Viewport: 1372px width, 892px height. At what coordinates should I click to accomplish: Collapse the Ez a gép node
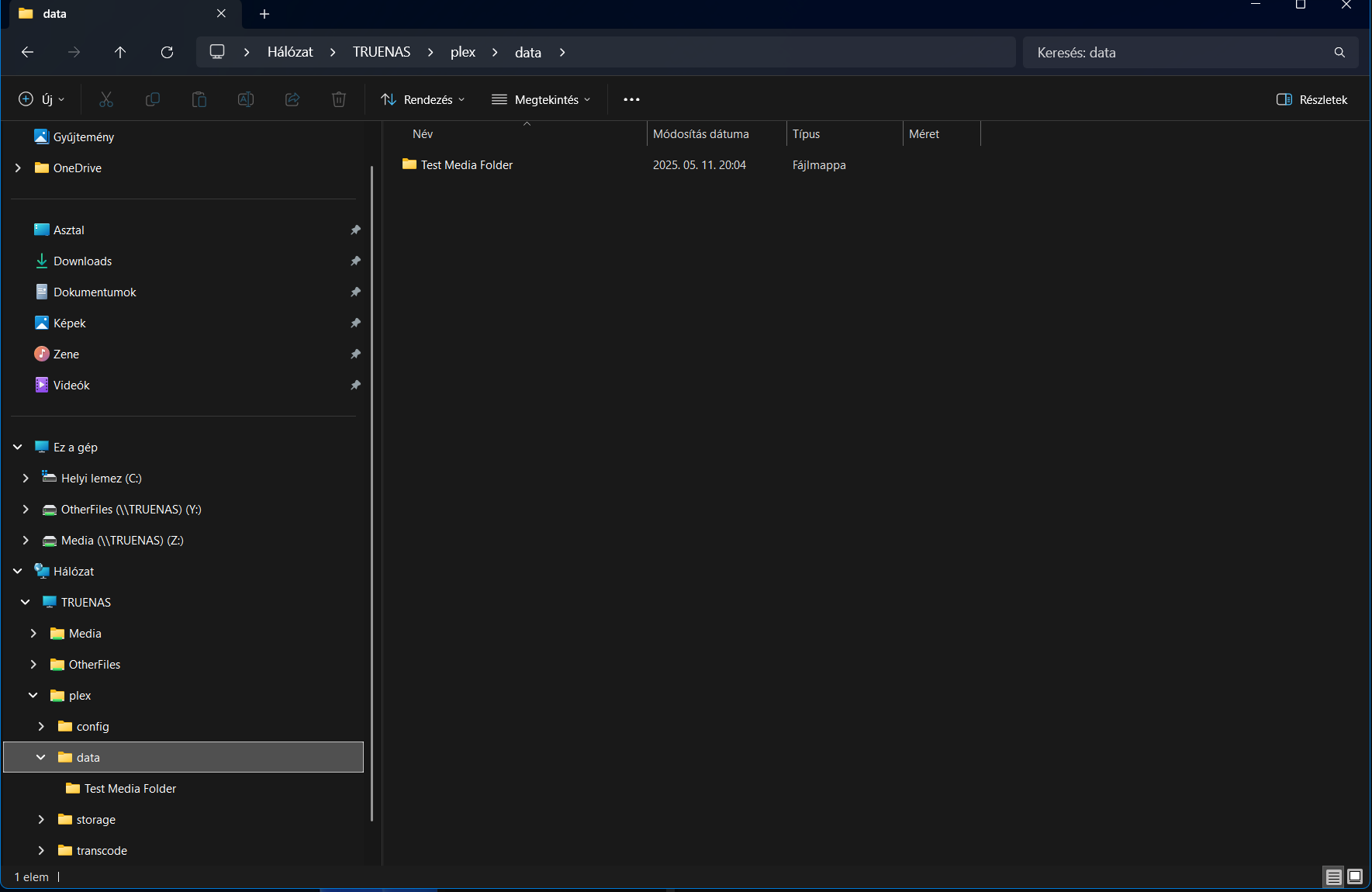point(18,447)
